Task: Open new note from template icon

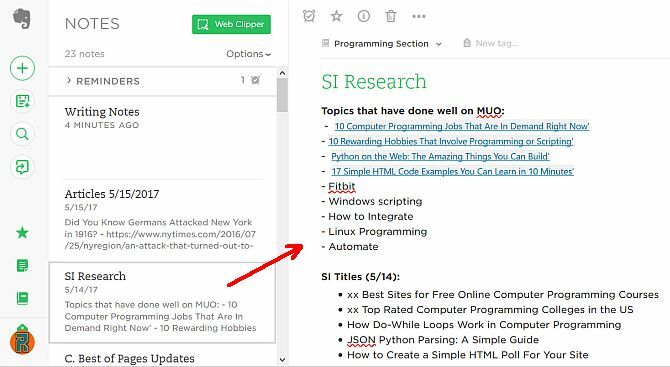Action: point(22,101)
